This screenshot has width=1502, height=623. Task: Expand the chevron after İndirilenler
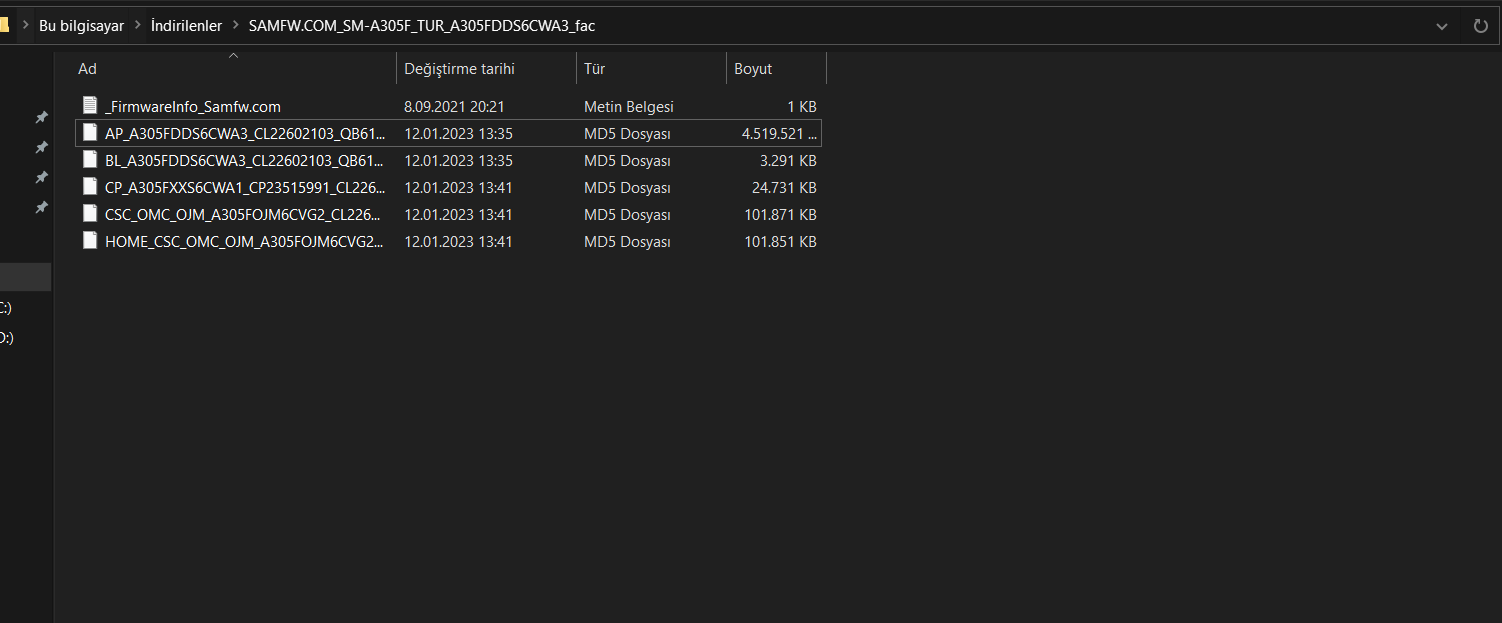(236, 26)
